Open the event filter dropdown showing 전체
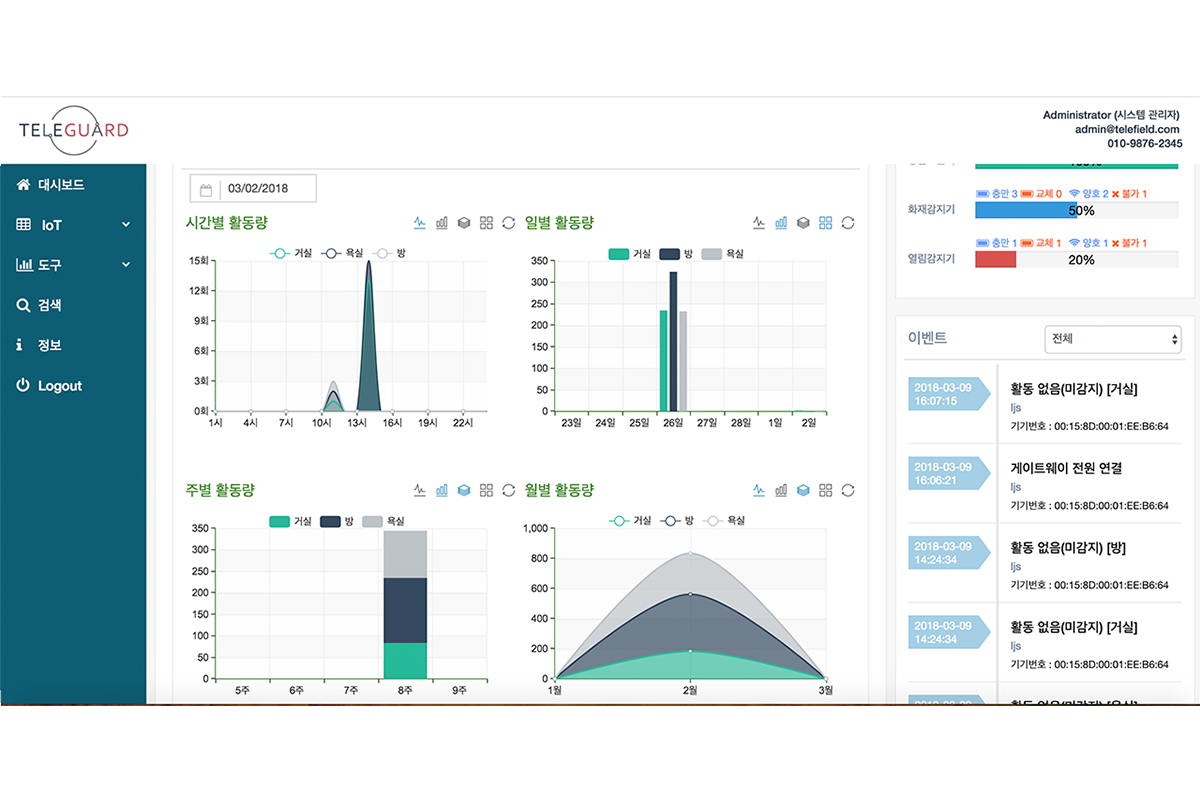Screen dimensions: 1200x800 click(1112, 339)
